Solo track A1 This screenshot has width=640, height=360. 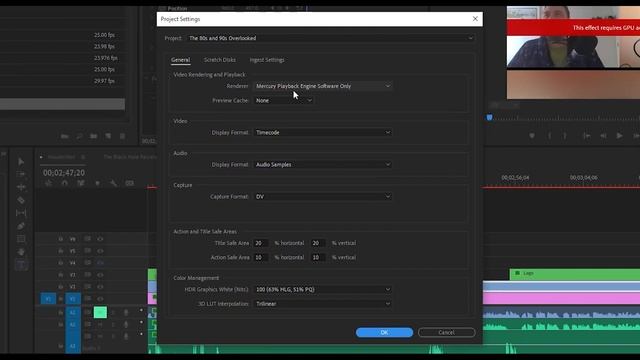[113, 313]
